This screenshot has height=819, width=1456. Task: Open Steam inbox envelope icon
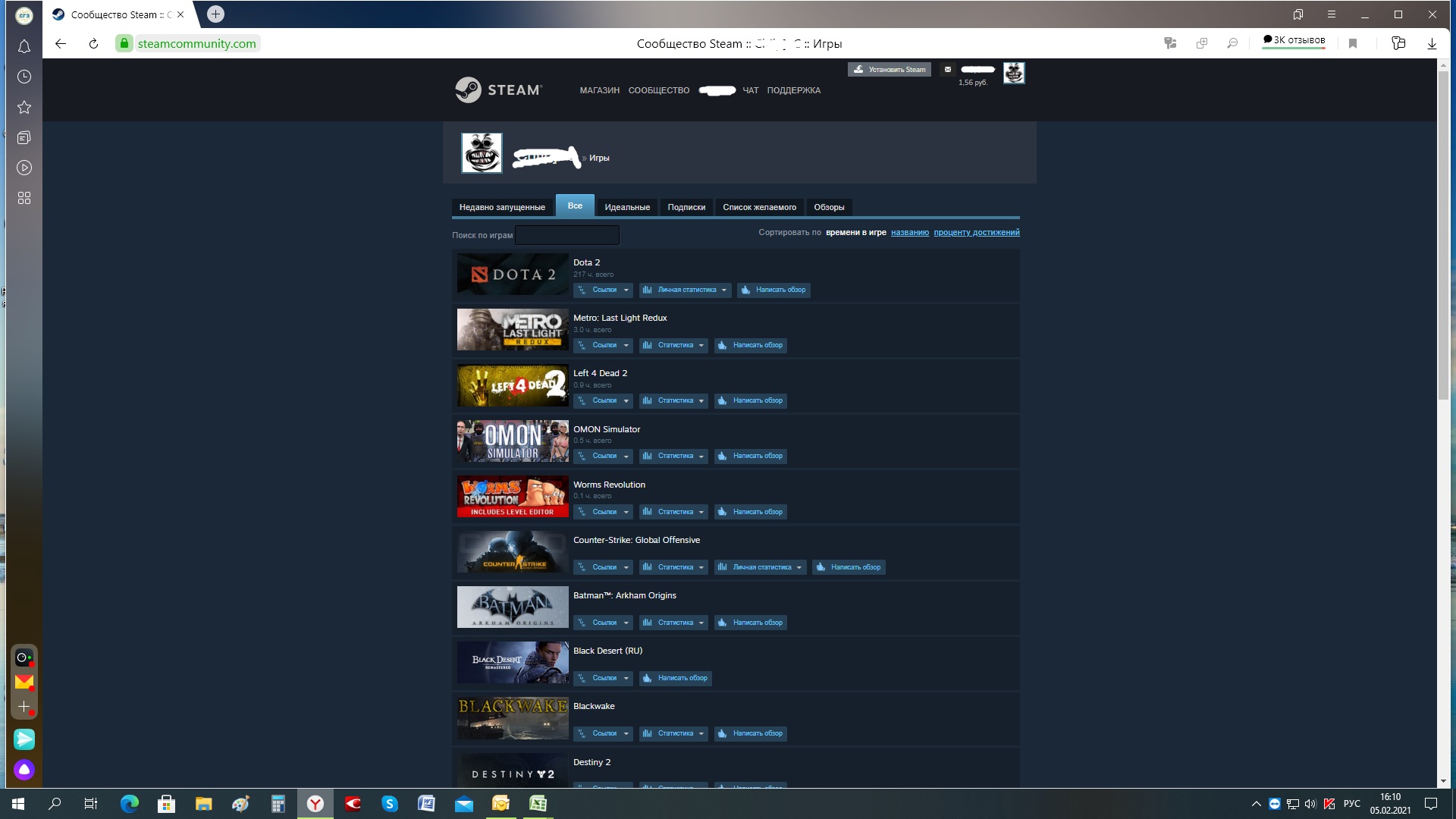(x=947, y=69)
